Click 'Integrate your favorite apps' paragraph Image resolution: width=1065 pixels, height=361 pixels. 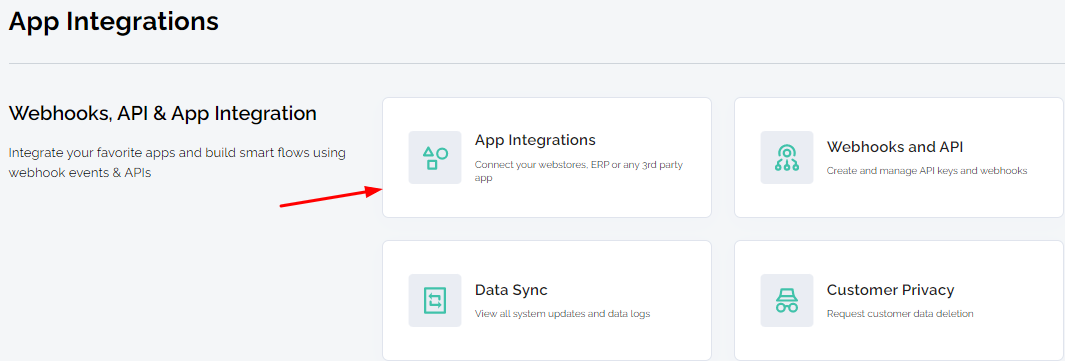pos(177,163)
